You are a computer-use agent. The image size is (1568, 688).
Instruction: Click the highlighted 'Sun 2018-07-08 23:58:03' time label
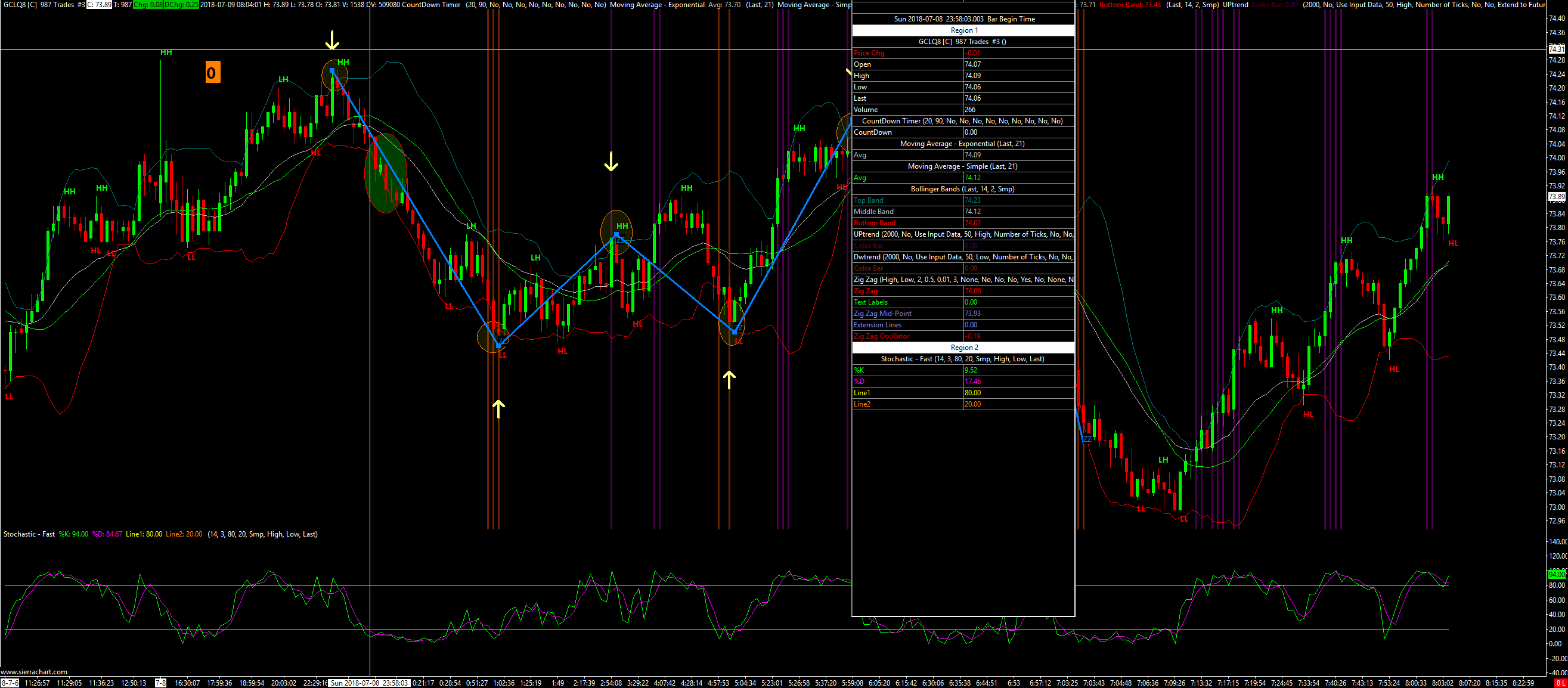tap(369, 683)
